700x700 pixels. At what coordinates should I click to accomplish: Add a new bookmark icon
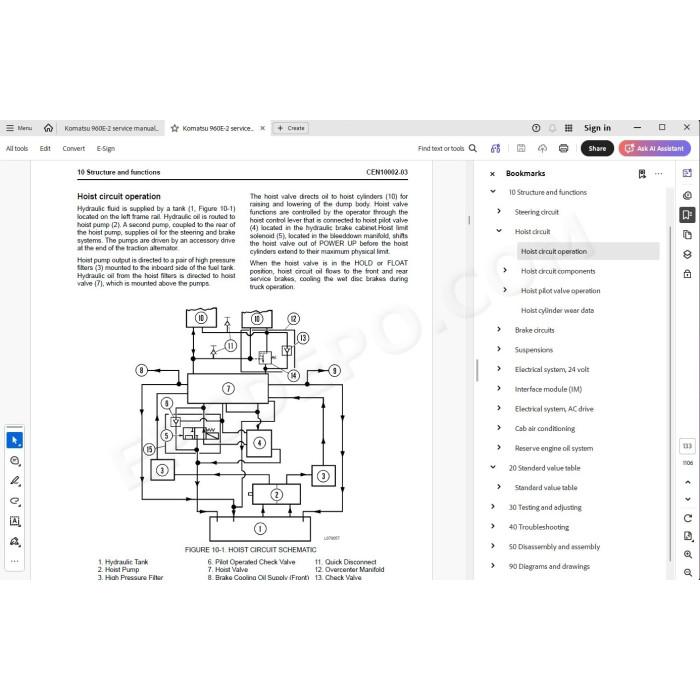tap(642, 174)
